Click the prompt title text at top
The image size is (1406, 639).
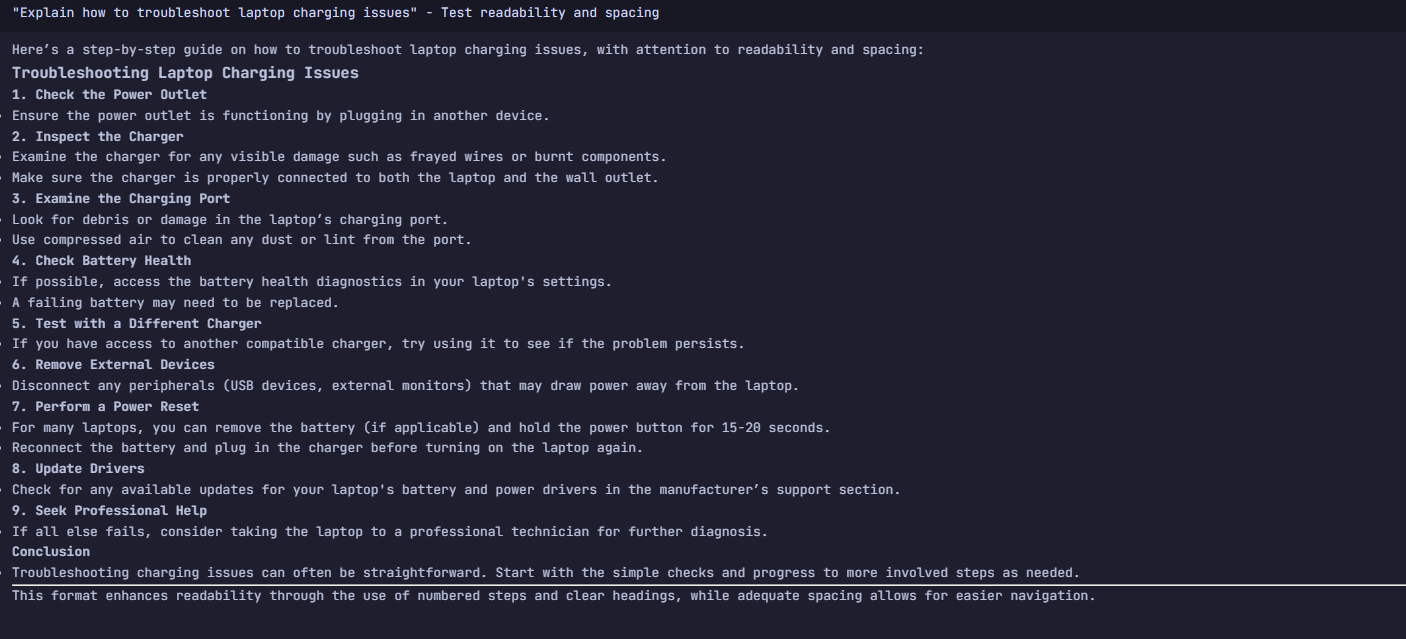tap(335, 13)
